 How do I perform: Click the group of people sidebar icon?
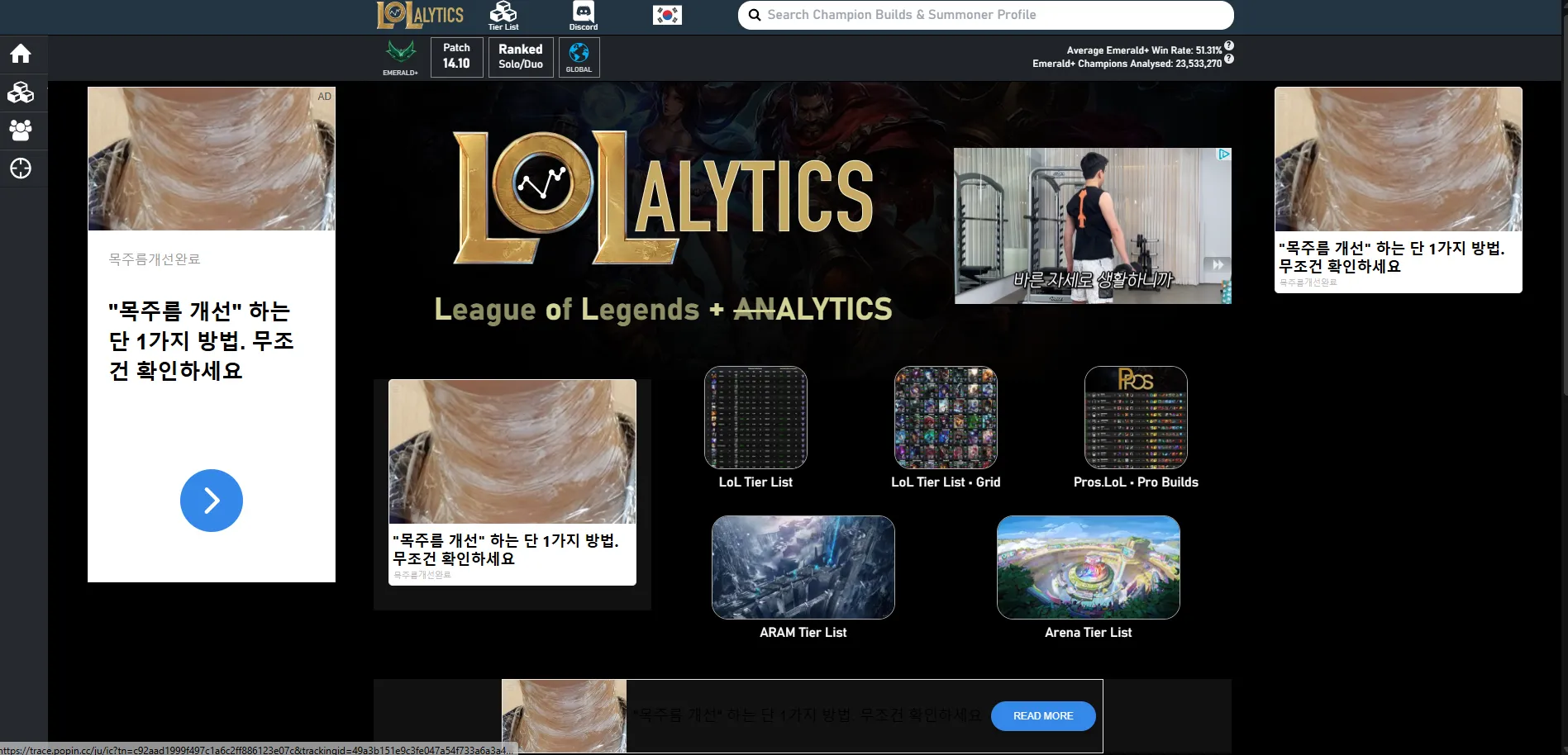(21, 130)
